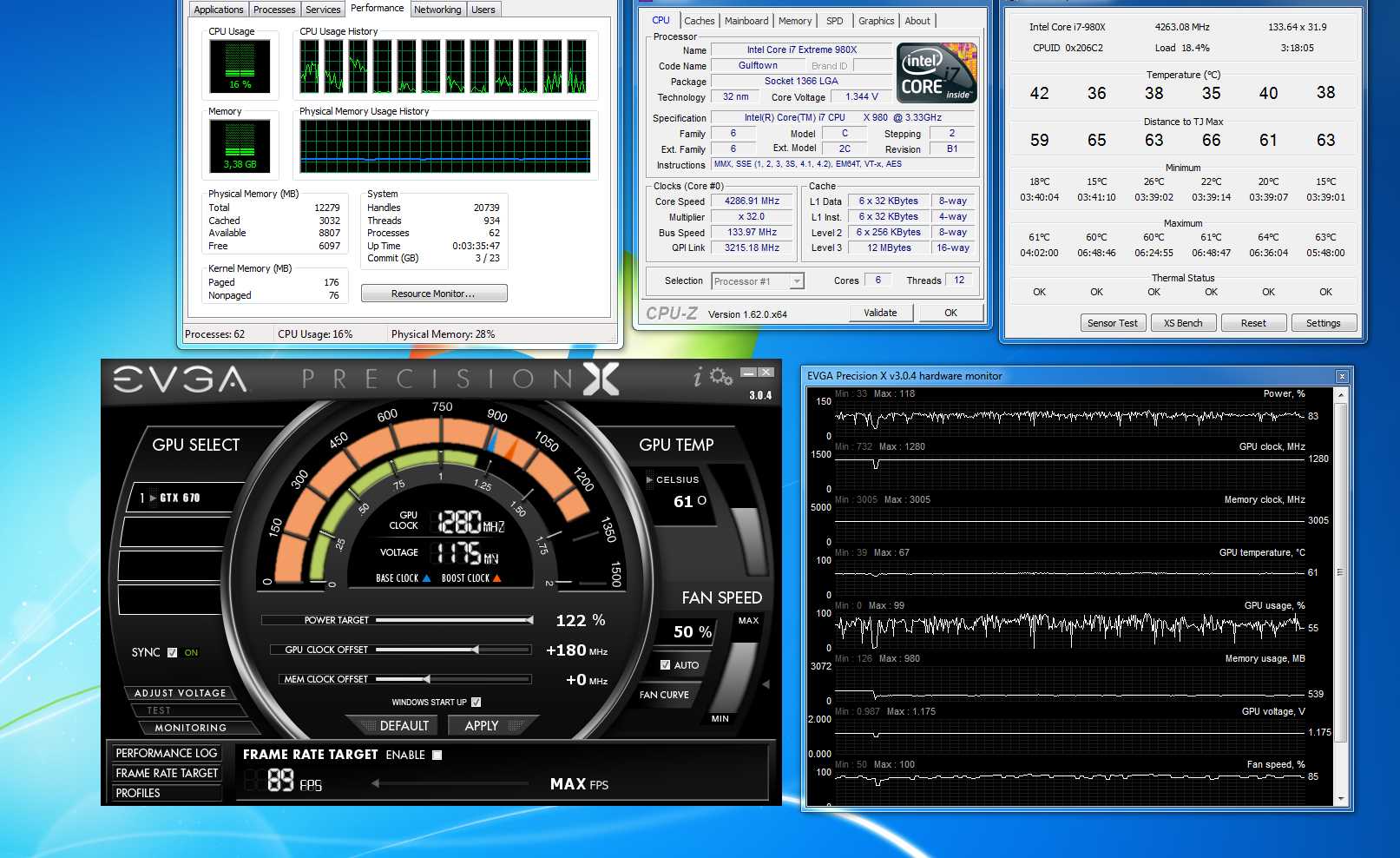Click the blue Base Clock triangle marker
Image resolution: width=1400 pixels, height=858 pixels.
pos(426,578)
